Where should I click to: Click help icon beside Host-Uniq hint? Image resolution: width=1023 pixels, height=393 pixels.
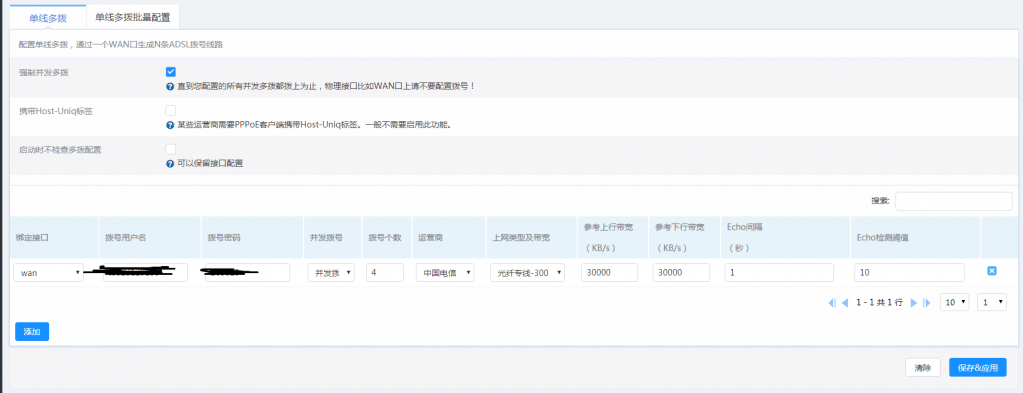pos(170,125)
